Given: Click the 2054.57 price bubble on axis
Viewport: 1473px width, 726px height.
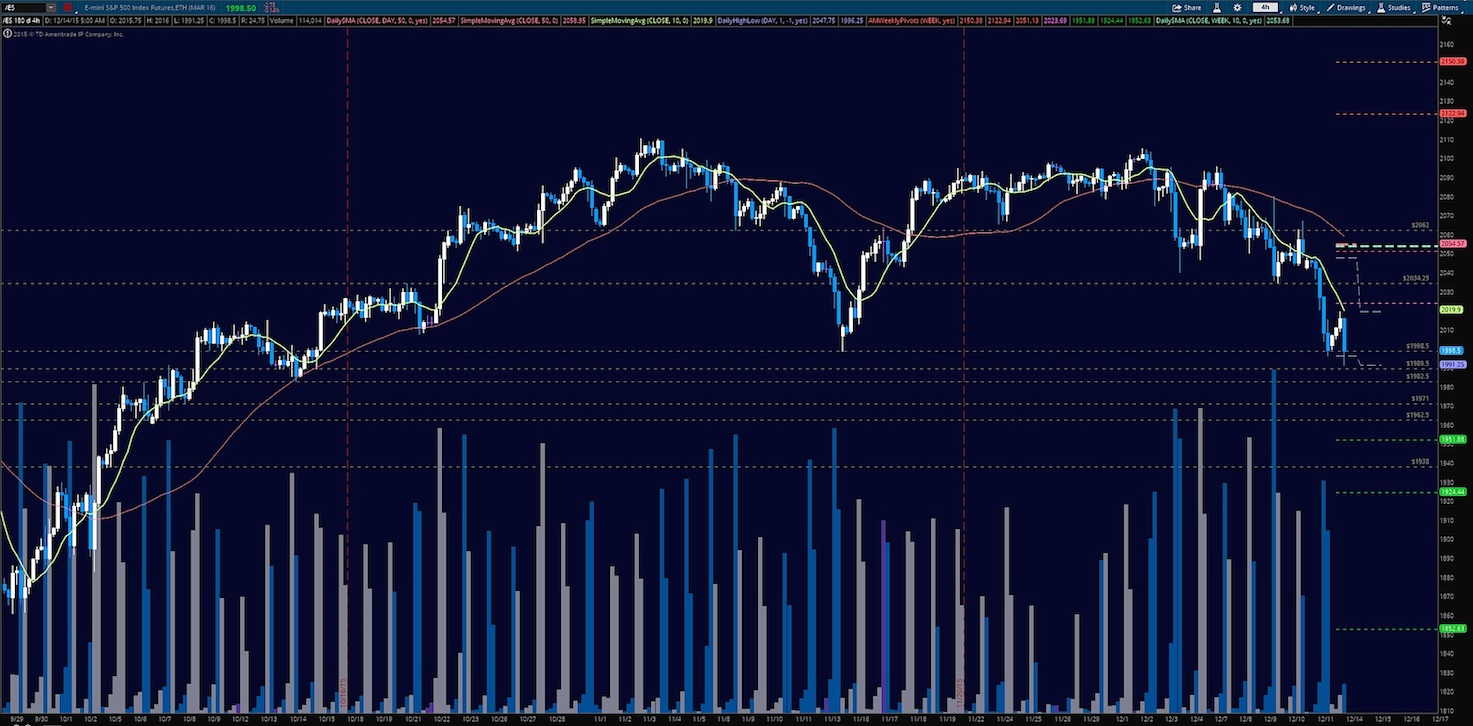Looking at the screenshot, I should tap(1452, 243).
